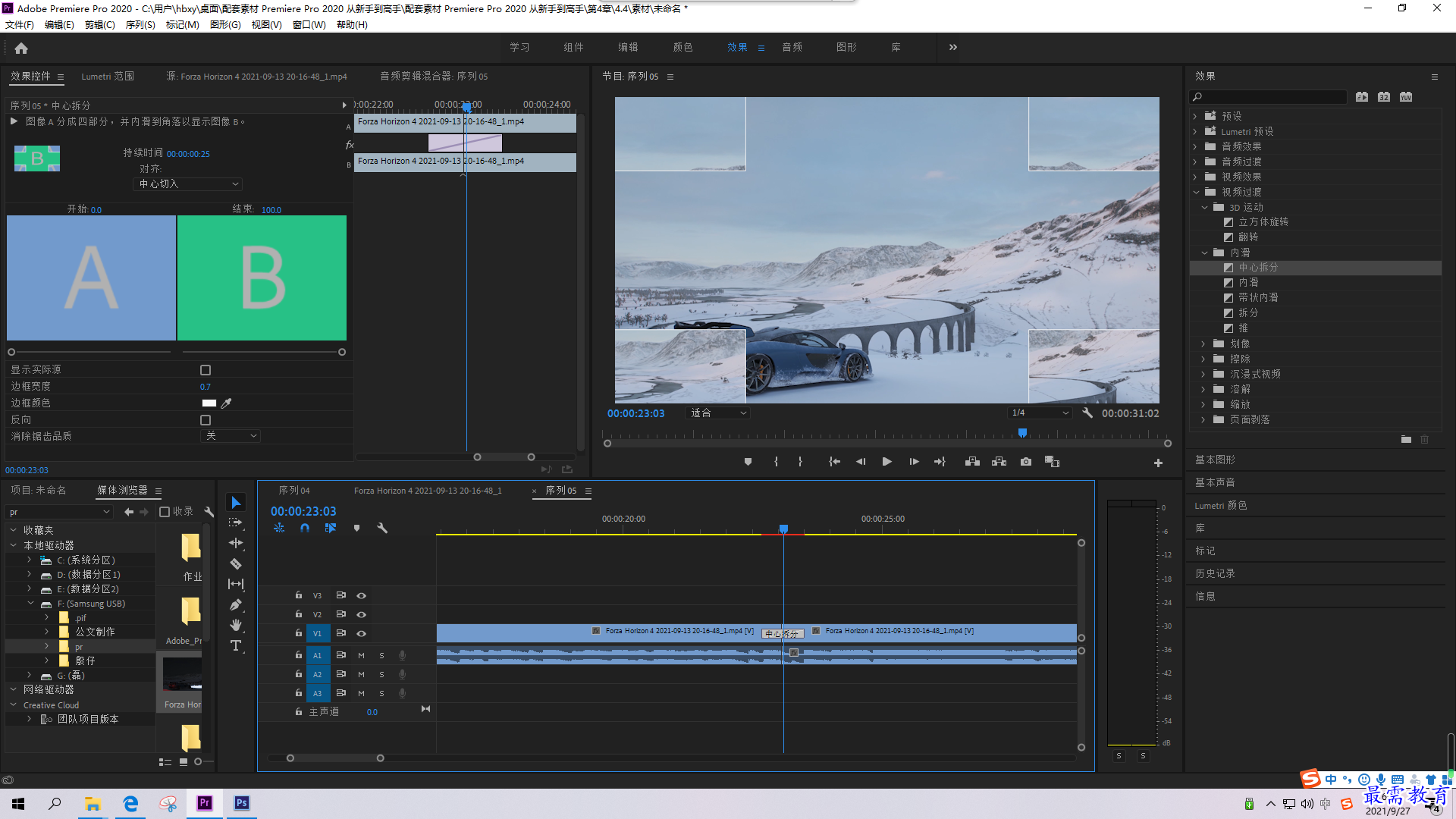Toggle lock on track V3
Viewport: 1456px width, 819px height.
coord(299,595)
